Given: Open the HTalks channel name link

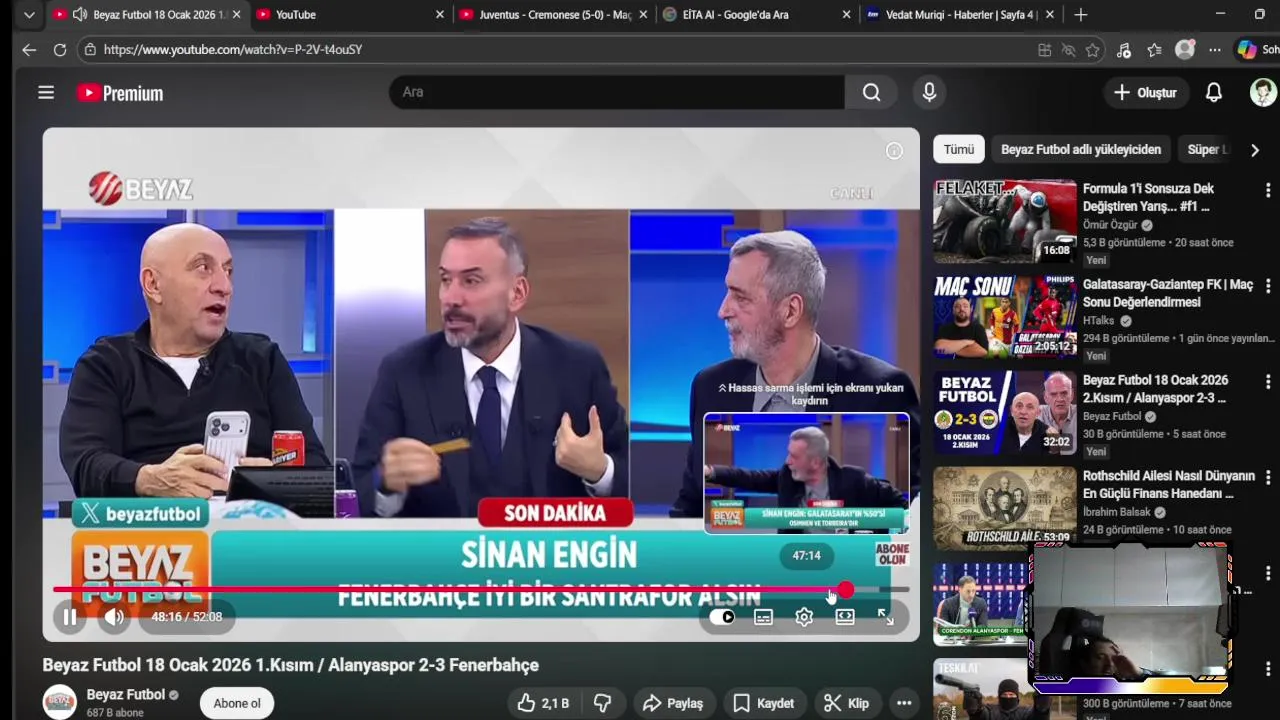Looking at the screenshot, I should [x=1099, y=321].
